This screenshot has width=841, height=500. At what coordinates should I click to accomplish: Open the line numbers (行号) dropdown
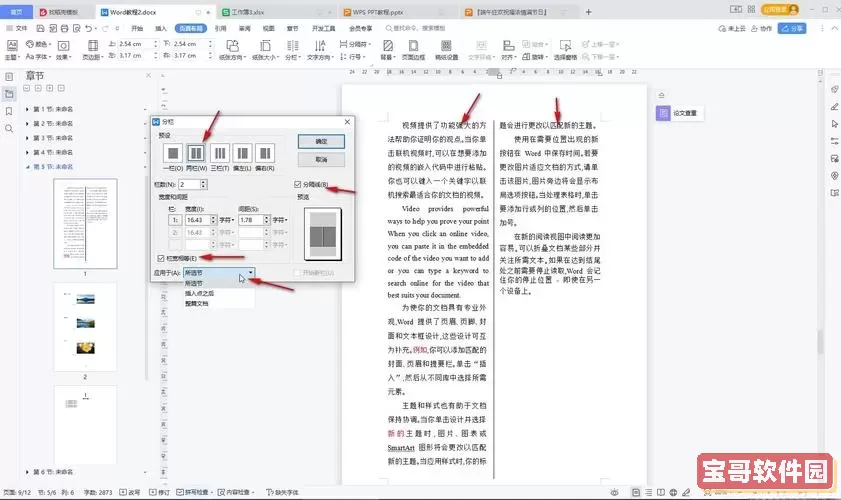352,56
